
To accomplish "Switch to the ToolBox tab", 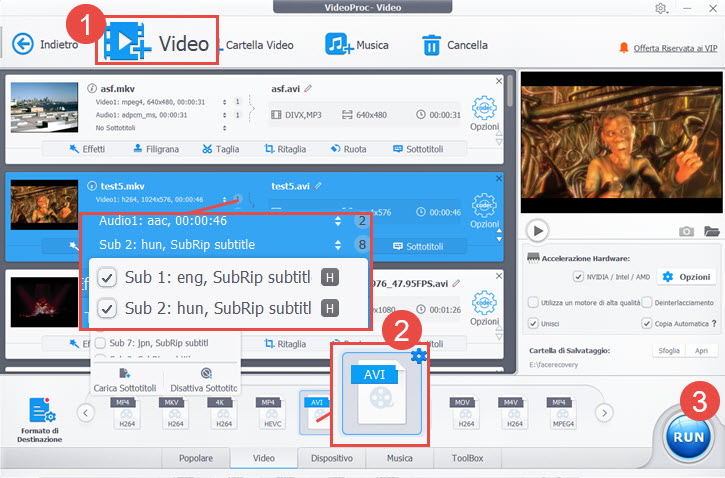I will pos(467,458).
